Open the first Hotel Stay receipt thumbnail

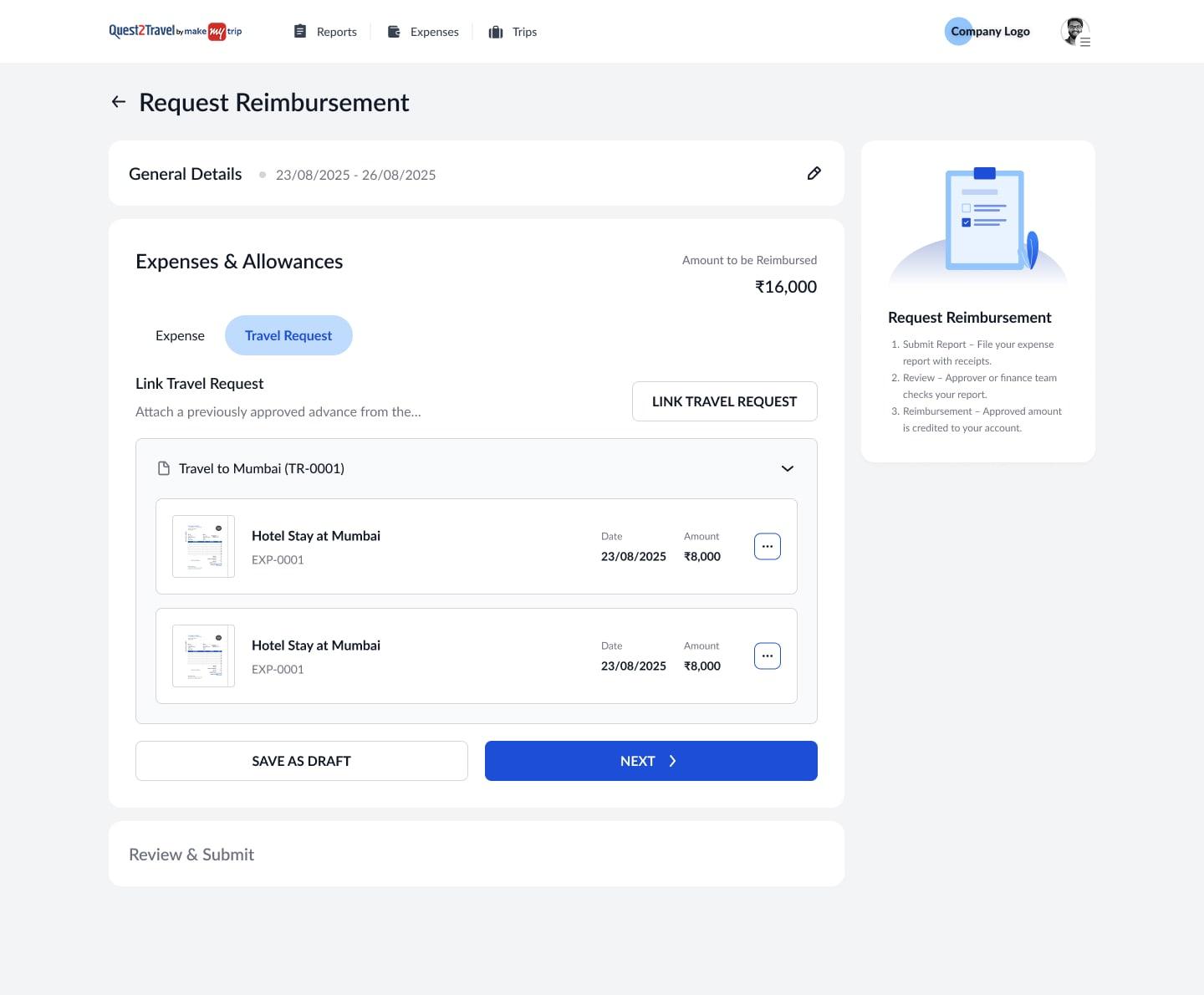tap(203, 546)
